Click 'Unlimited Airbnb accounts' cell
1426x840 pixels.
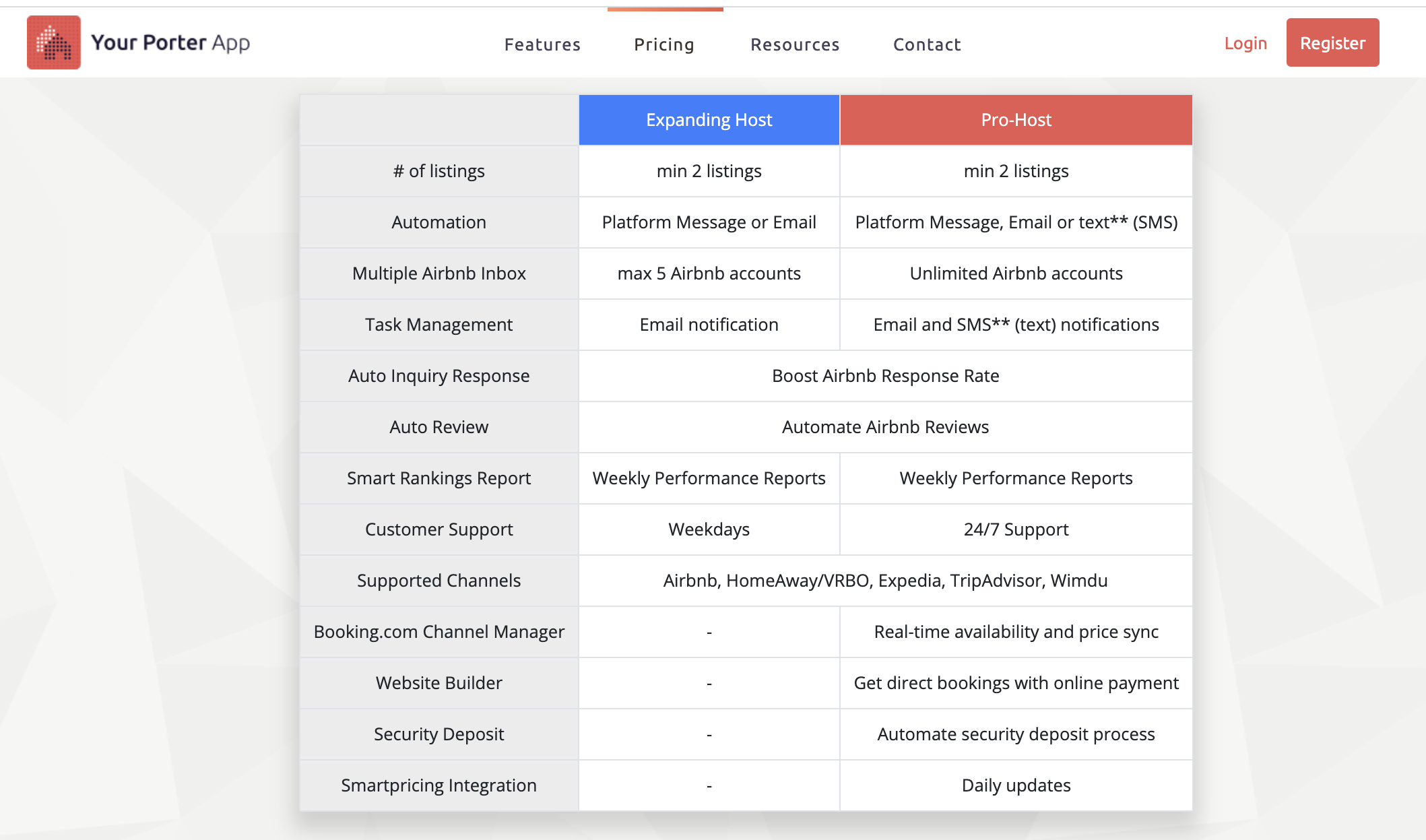pyautogui.click(x=1016, y=273)
